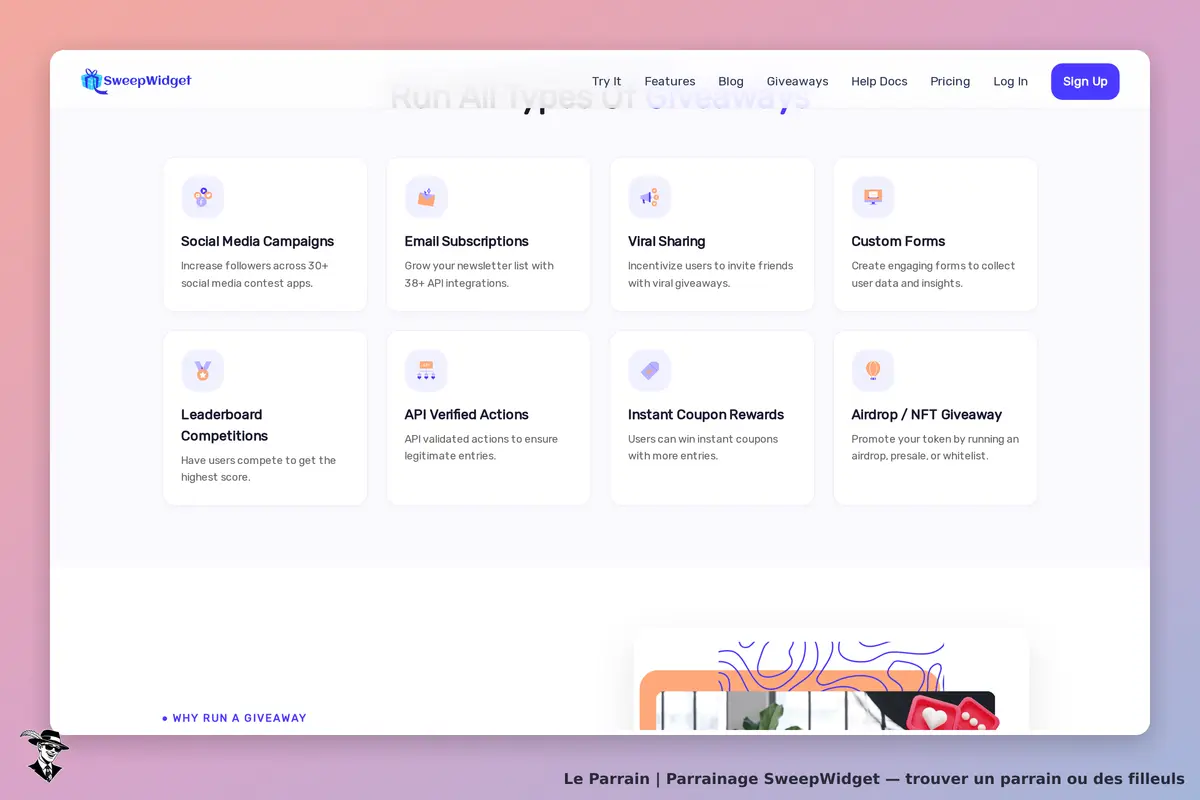Click the giveaway illustration with heart icons
Screen dimensions: 1200x800
(x=830, y=682)
